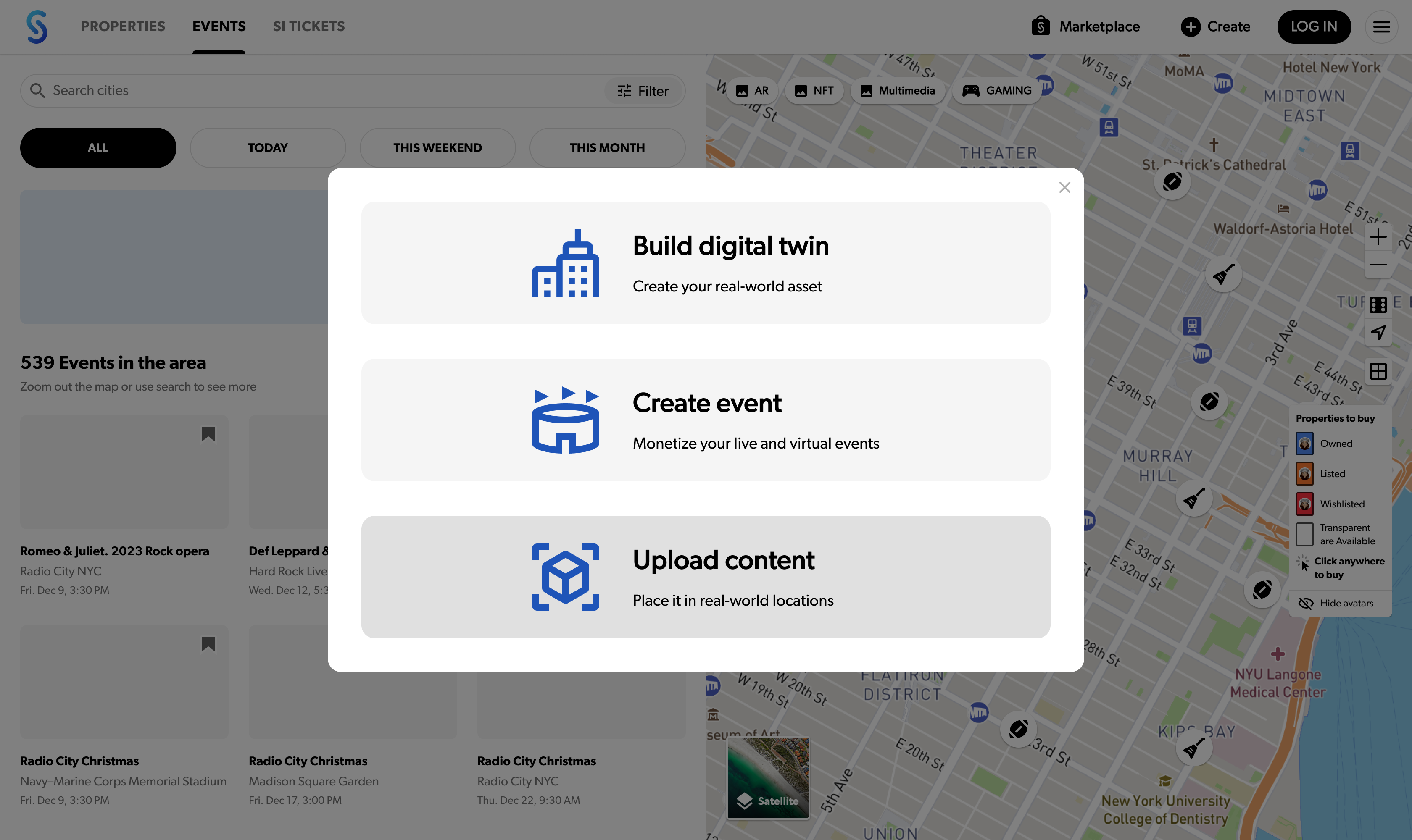Click the S logo in the header
Screen dimensions: 1412x840
point(37,26)
